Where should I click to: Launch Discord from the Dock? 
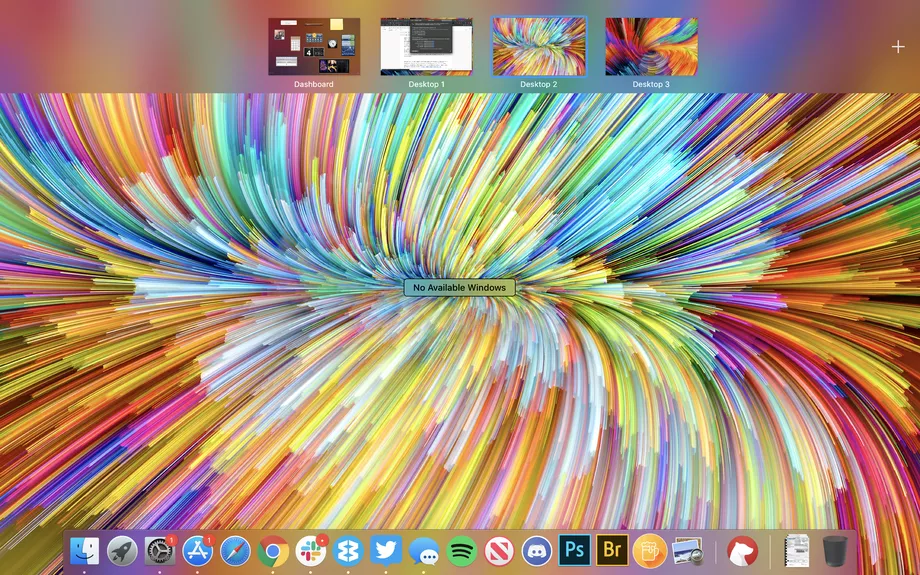pos(537,550)
